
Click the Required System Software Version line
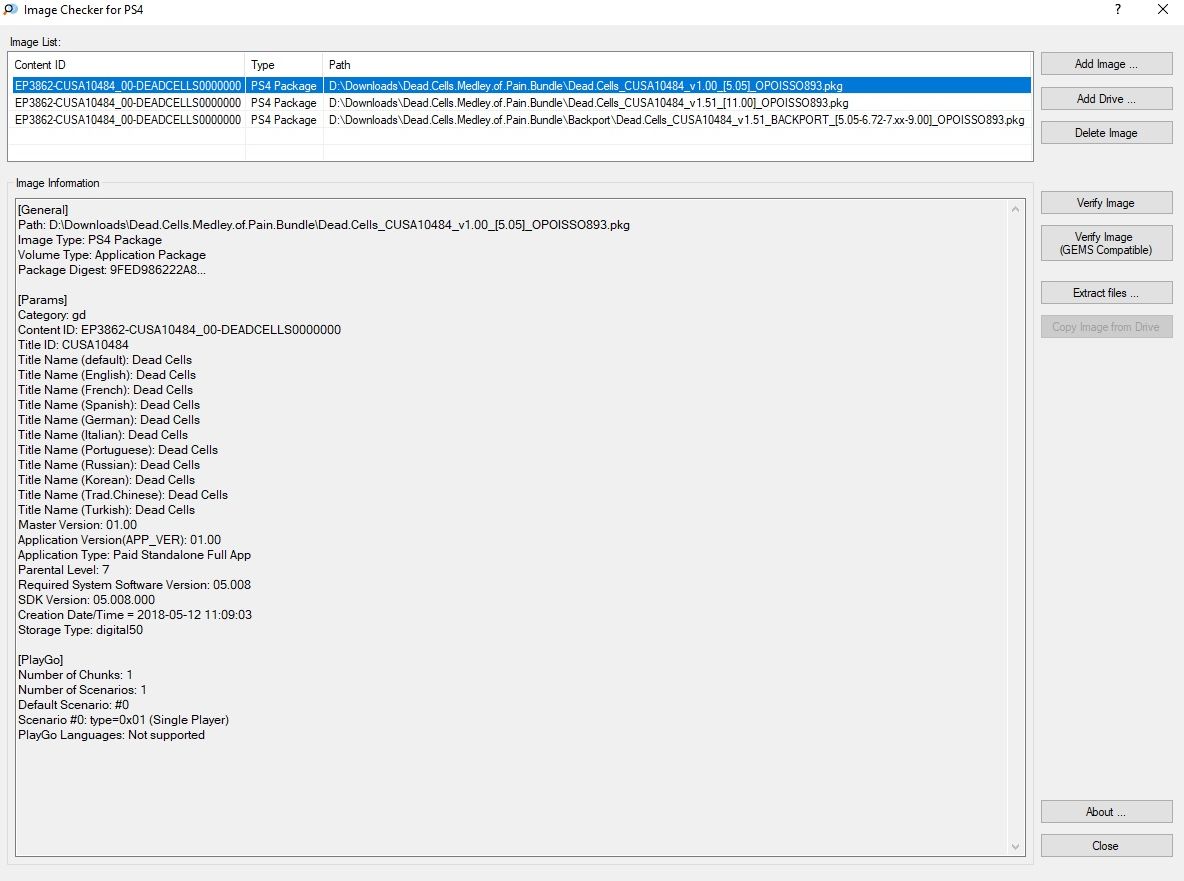click(134, 585)
